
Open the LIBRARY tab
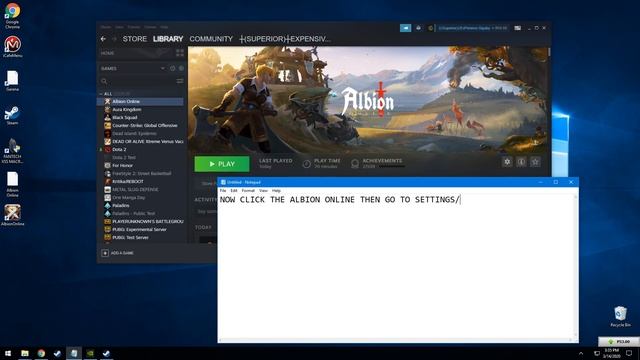[x=168, y=39]
